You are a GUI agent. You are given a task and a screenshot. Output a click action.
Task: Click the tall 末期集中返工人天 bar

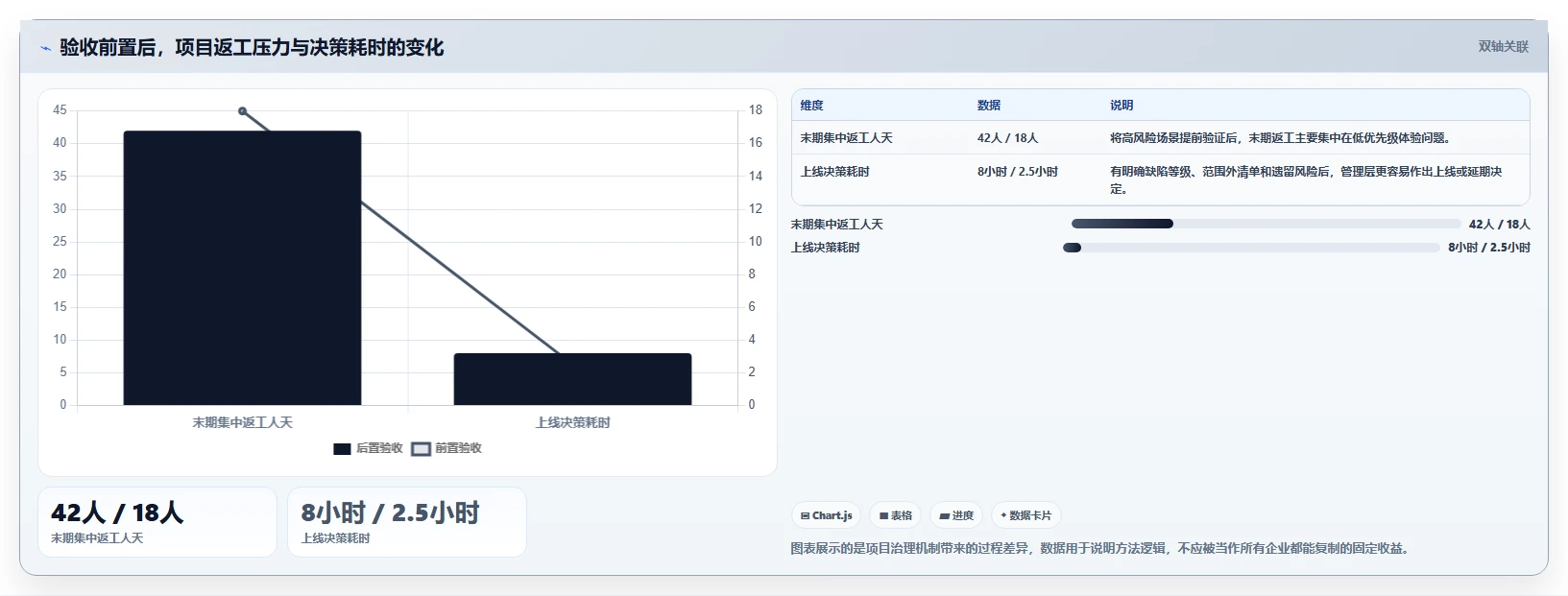tap(242, 268)
